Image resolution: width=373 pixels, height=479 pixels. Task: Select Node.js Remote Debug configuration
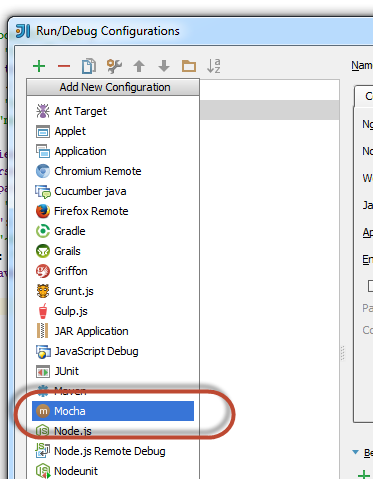[113, 451]
